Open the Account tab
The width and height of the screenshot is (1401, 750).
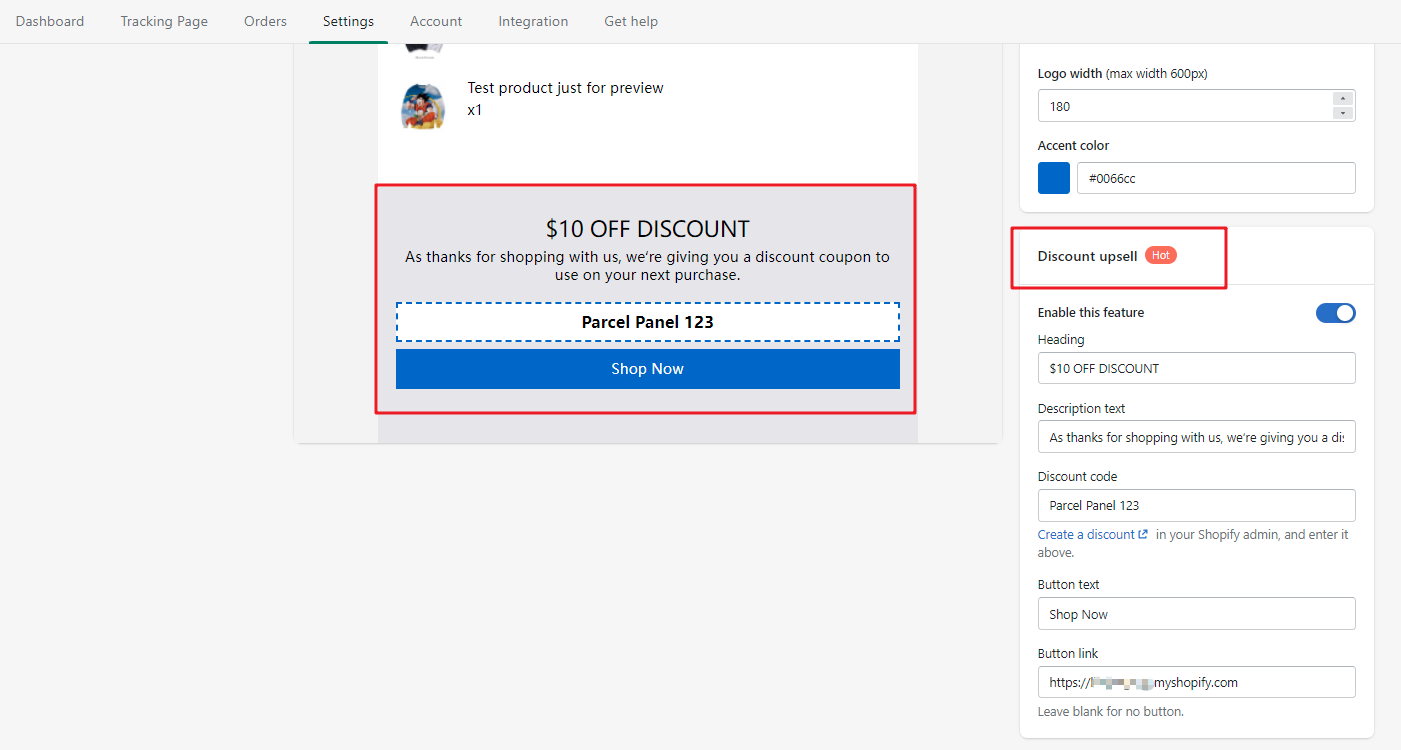click(436, 21)
